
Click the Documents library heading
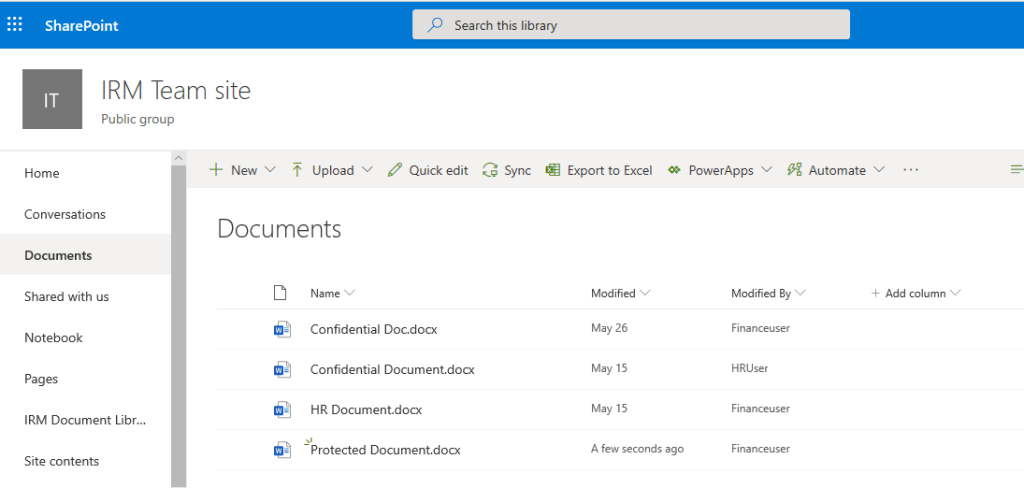tap(279, 229)
